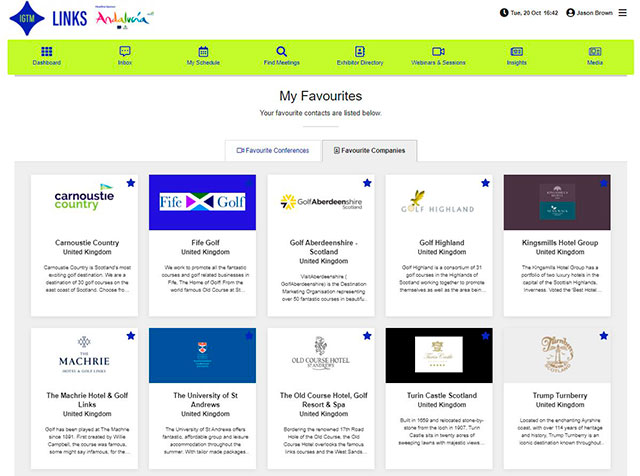
Task: Click the Find Meetings magnifier icon
Action: point(282,51)
